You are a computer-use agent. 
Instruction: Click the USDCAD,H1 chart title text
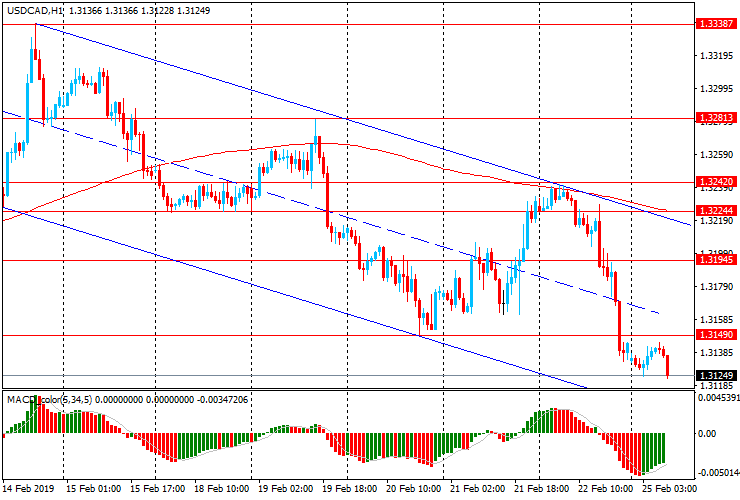(x=34, y=10)
